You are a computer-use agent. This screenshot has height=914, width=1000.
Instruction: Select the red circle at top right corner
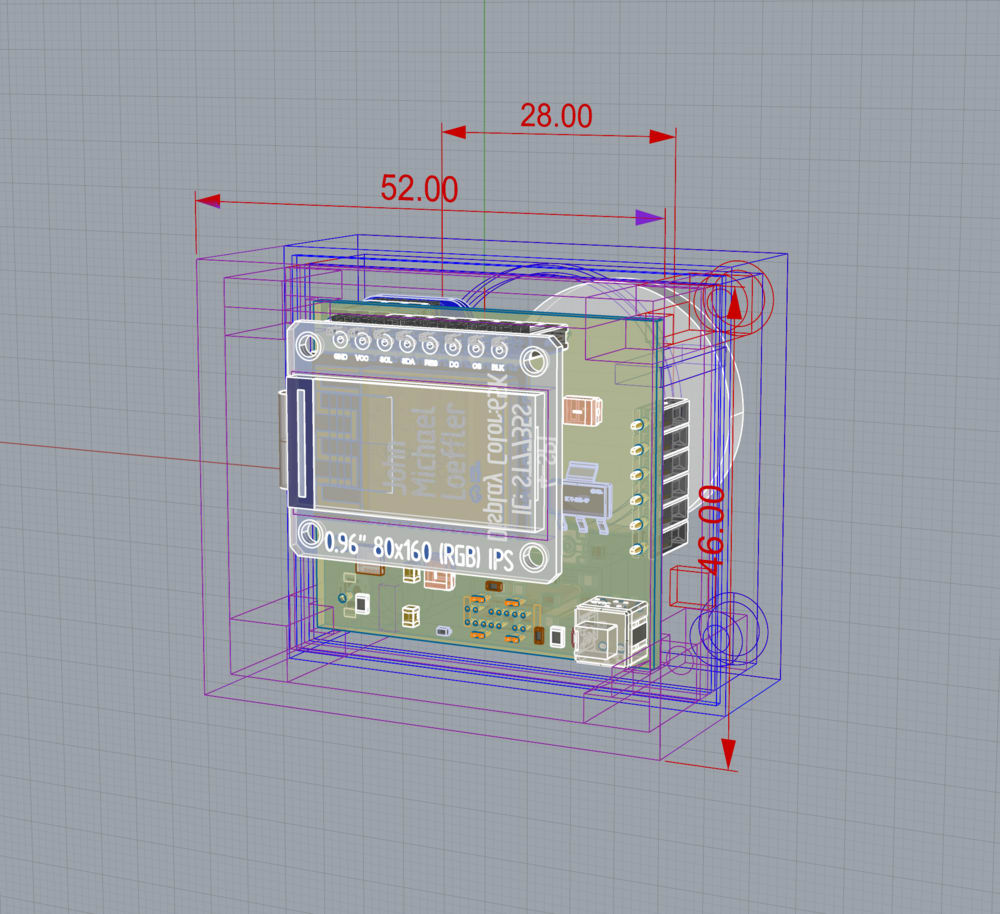pos(736,297)
